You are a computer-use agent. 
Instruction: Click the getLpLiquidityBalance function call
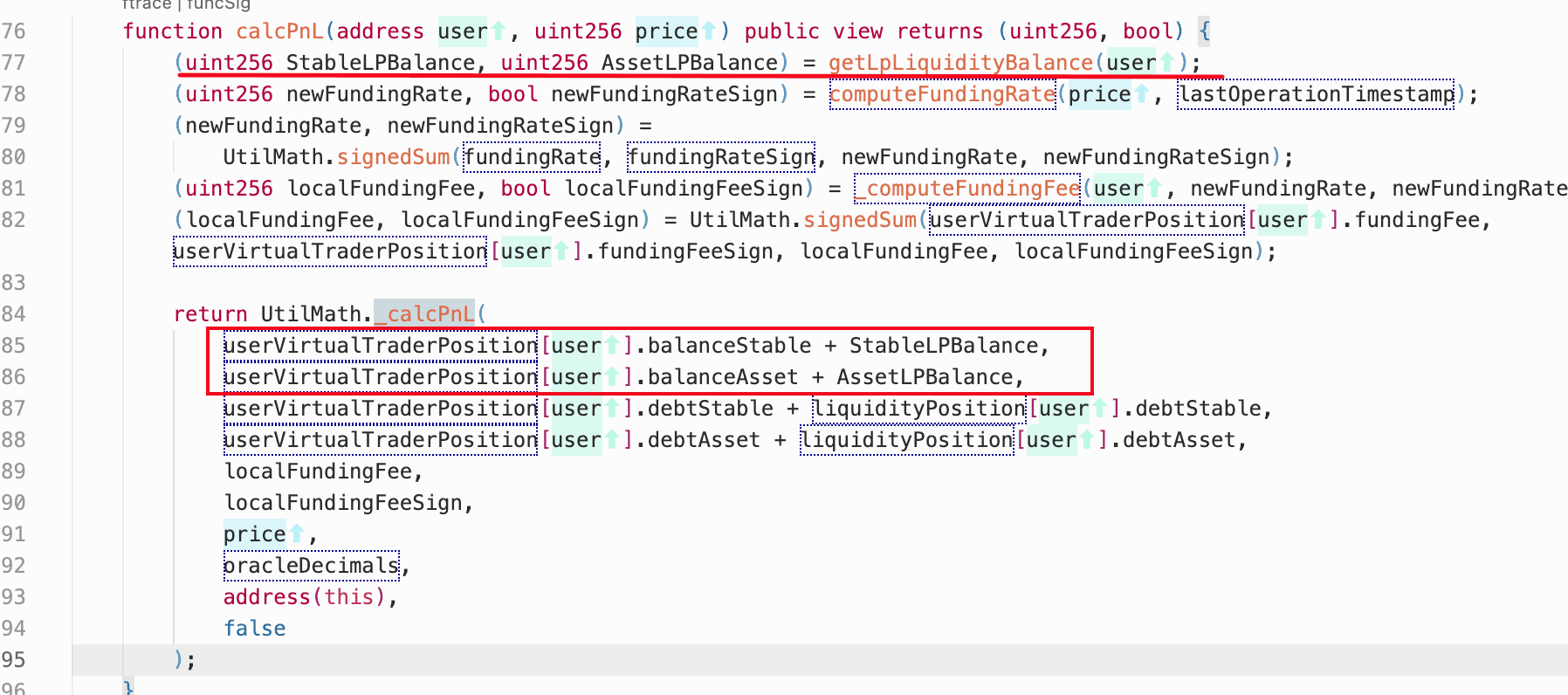960,63
